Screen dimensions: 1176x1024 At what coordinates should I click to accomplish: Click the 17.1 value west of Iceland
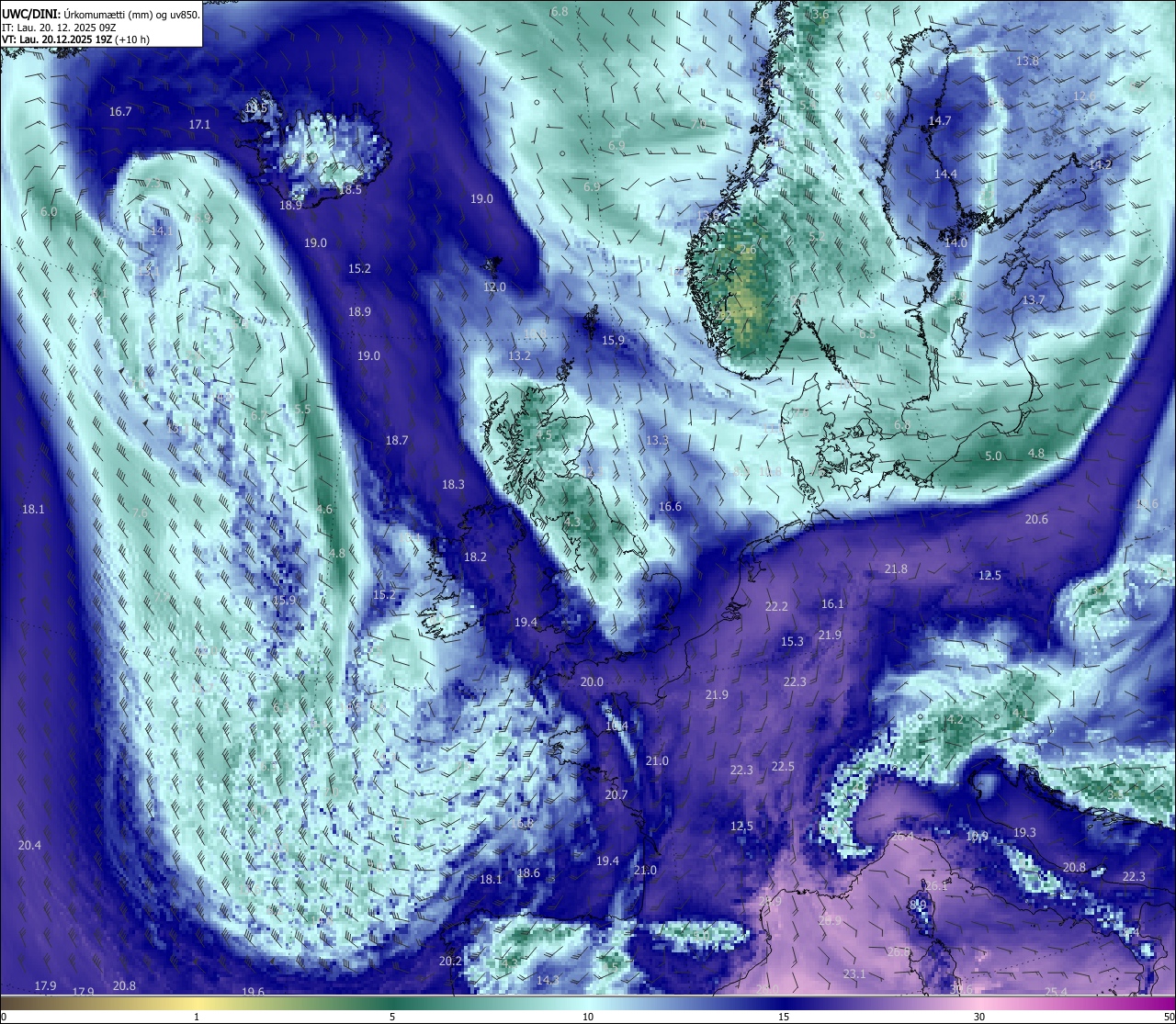199,124
